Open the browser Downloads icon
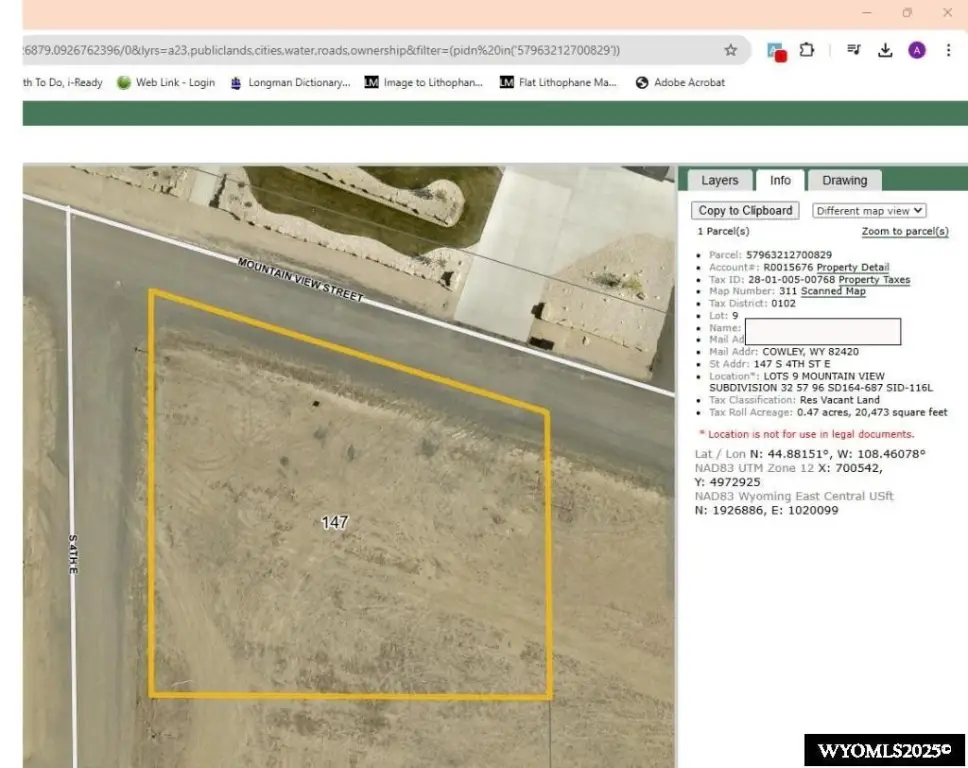968x768 pixels. [885, 50]
